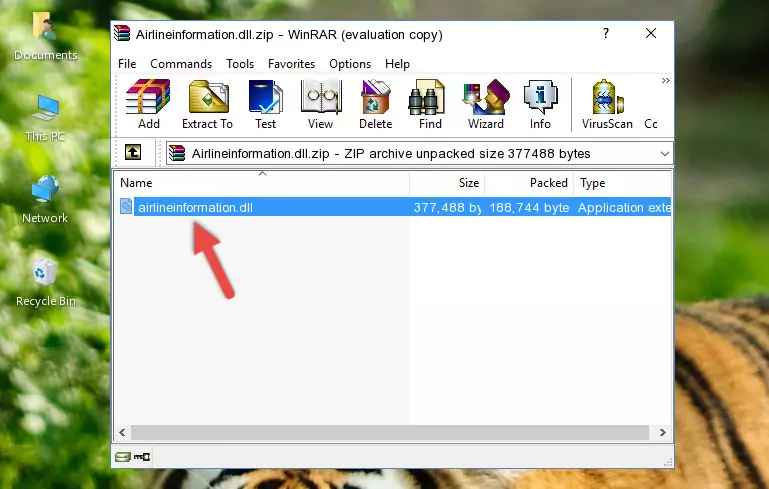Open the Extract To tool

tap(207, 104)
